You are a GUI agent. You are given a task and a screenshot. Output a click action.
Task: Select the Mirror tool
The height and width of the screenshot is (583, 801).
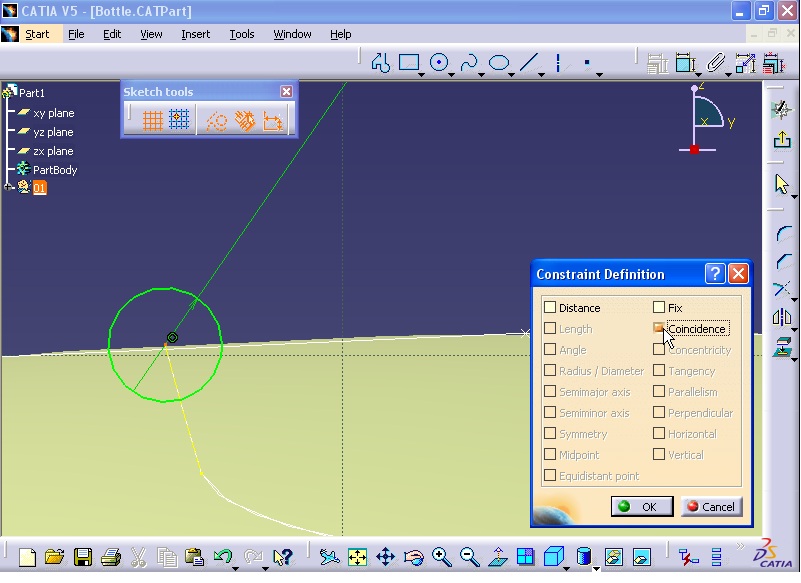782,317
